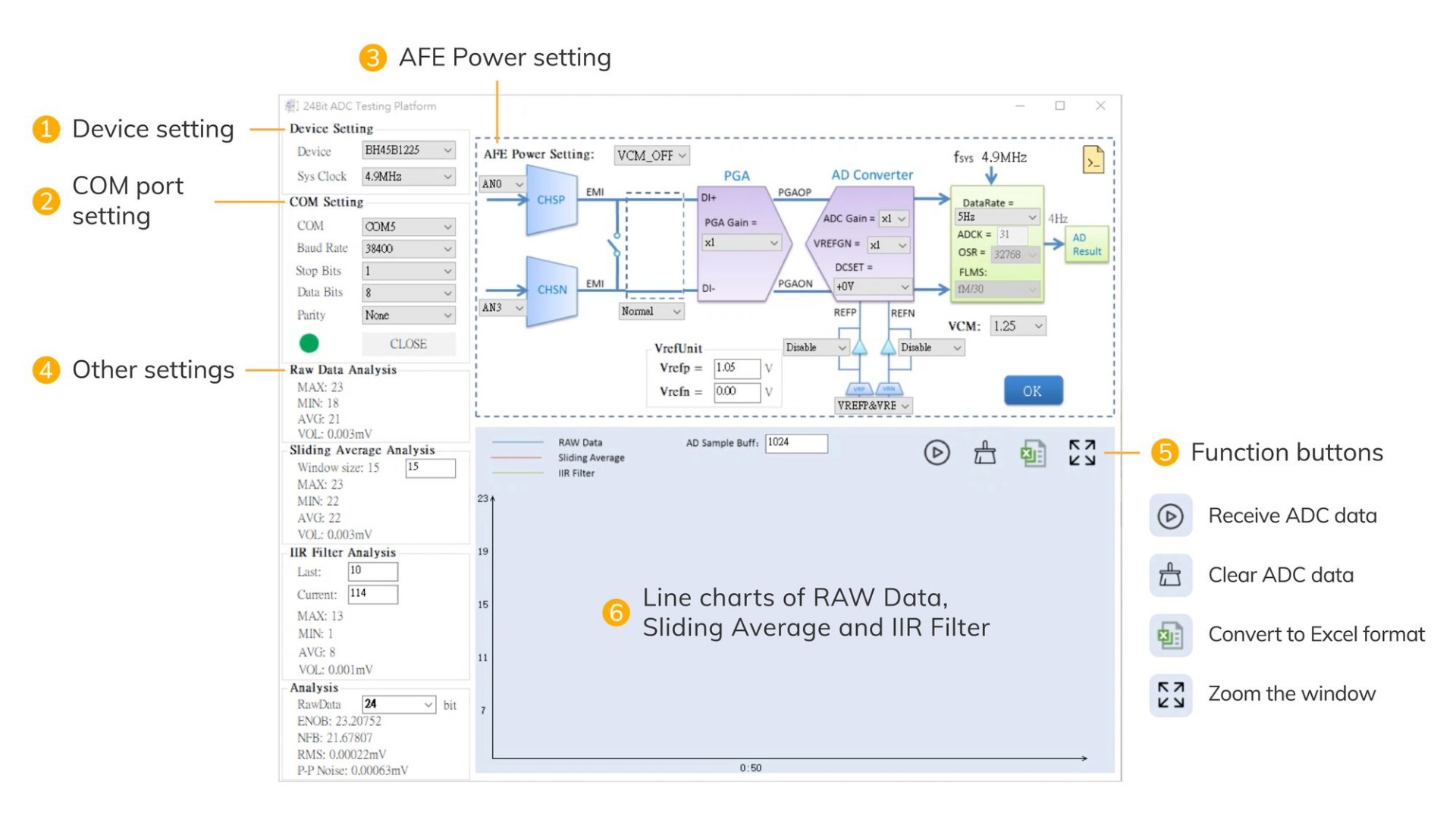Expand the VREFP&VRE reference source dropdown

coord(873,406)
